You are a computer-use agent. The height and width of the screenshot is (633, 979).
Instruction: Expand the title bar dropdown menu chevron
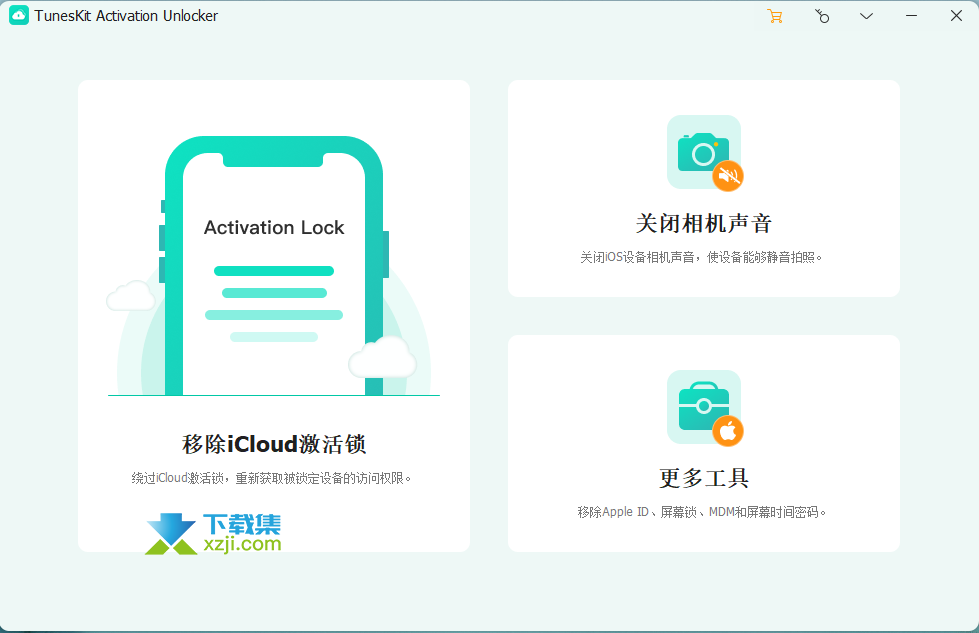tap(866, 16)
